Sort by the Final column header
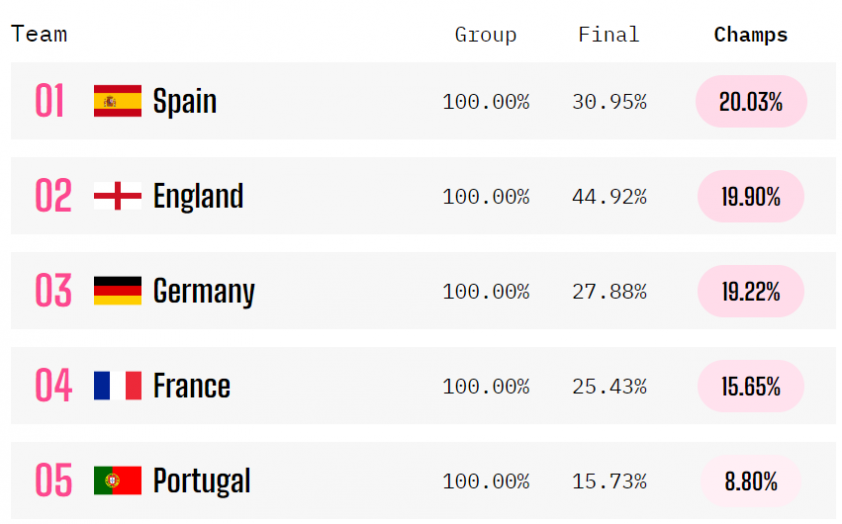Viewport: 842px width, 524px height. 608,35
